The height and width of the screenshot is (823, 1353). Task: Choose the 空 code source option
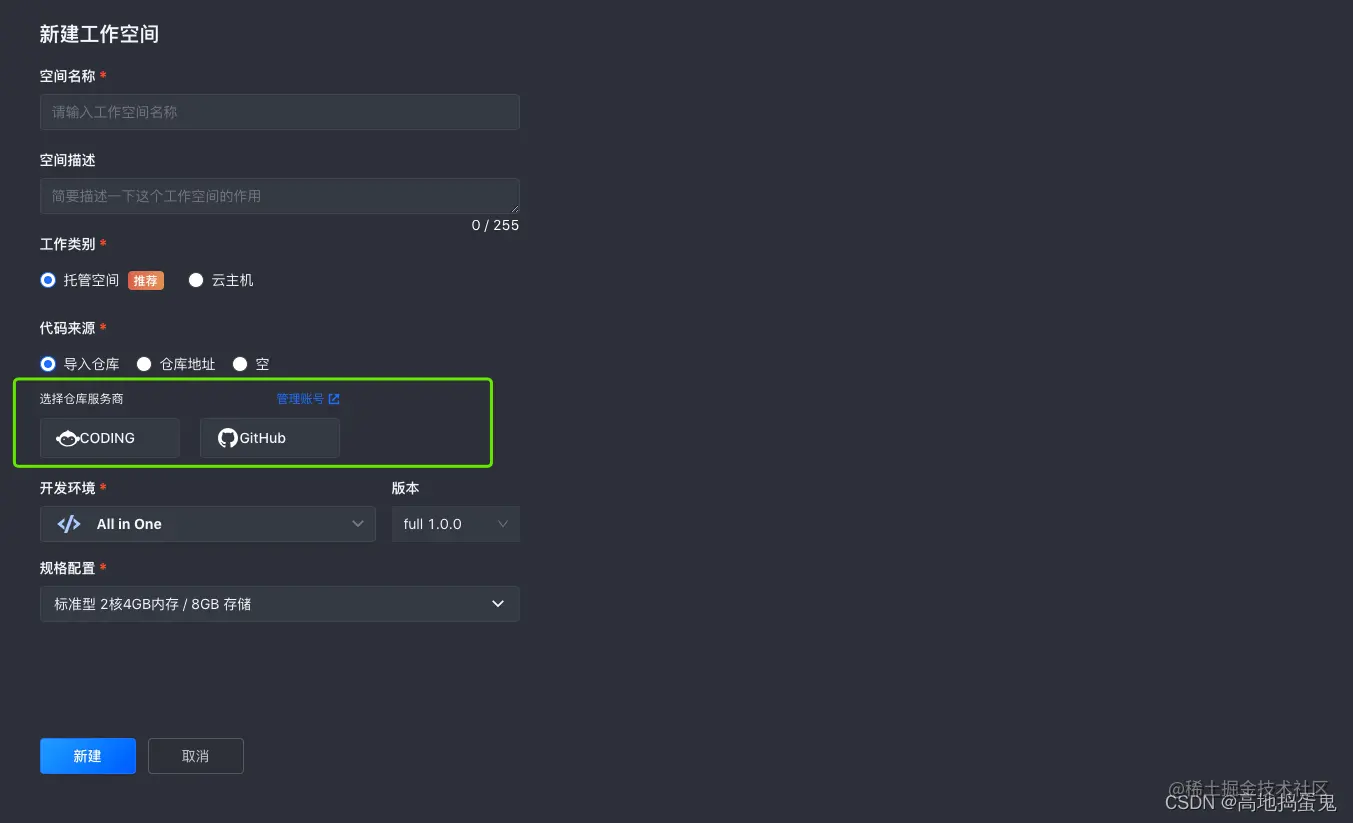pyautogui.click(x=240, y=364)
